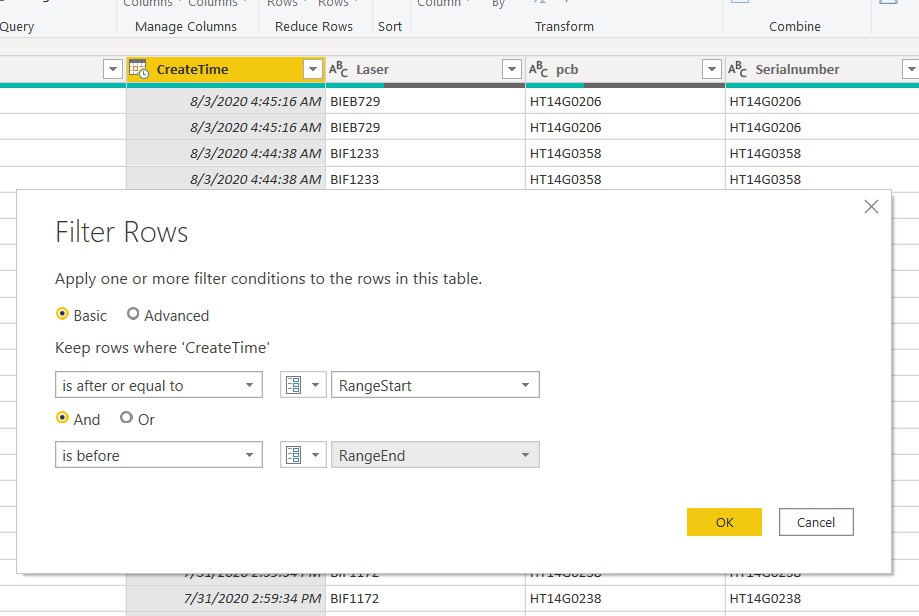Click the value type icon beside RangeEnd
The height and width of the screenshot is (616, 919).
303,455
